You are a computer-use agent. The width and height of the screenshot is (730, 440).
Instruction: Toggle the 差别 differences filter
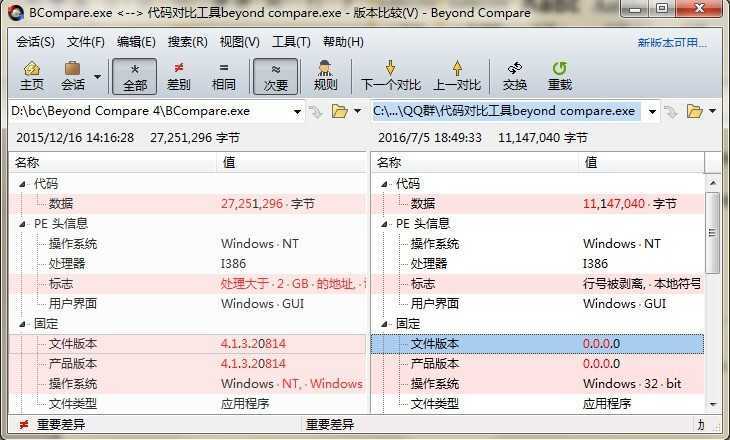pos(178,76)
